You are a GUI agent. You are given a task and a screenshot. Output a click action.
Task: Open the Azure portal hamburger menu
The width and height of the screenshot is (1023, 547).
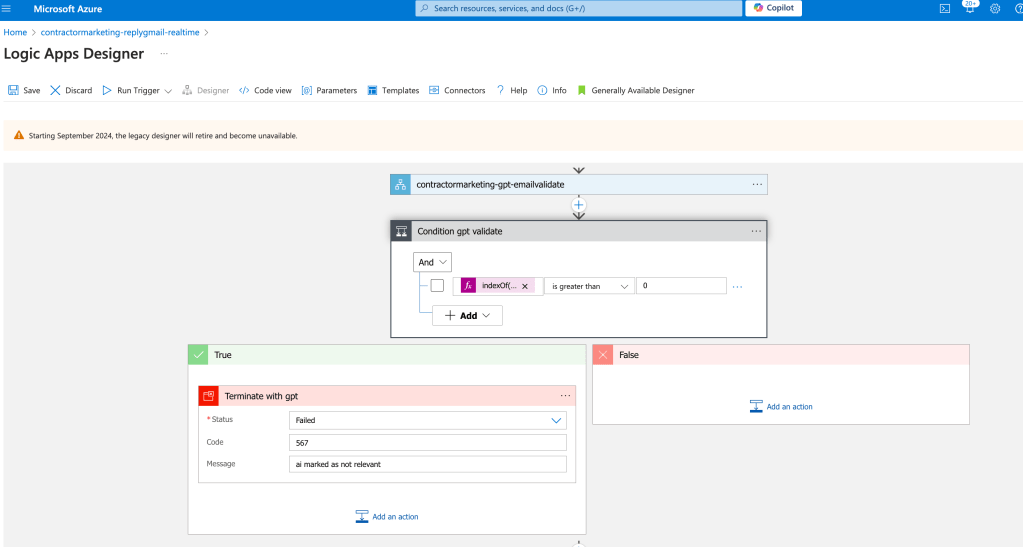tap(7, 8)
